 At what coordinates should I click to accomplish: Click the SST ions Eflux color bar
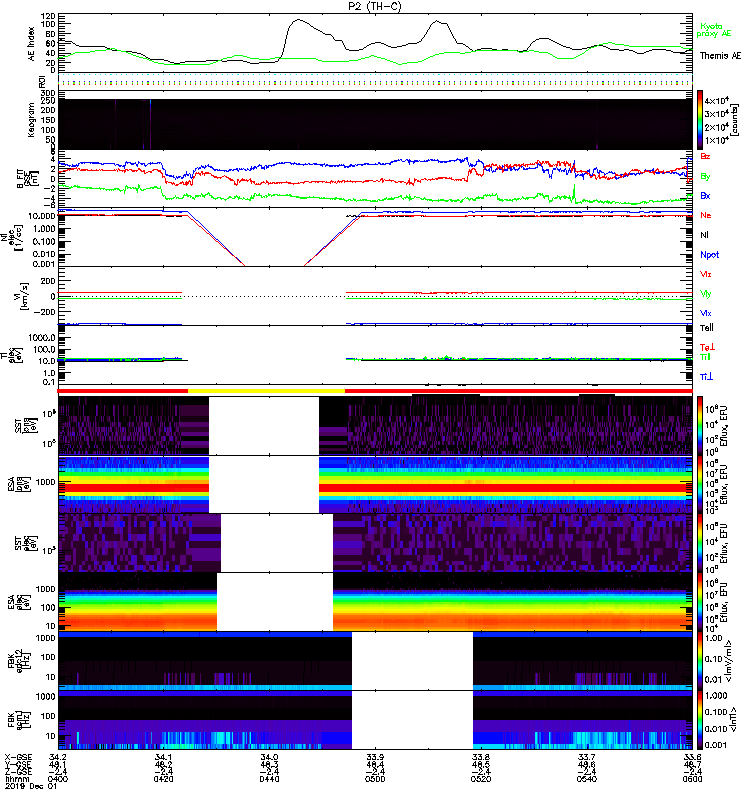tap(700, 426)
